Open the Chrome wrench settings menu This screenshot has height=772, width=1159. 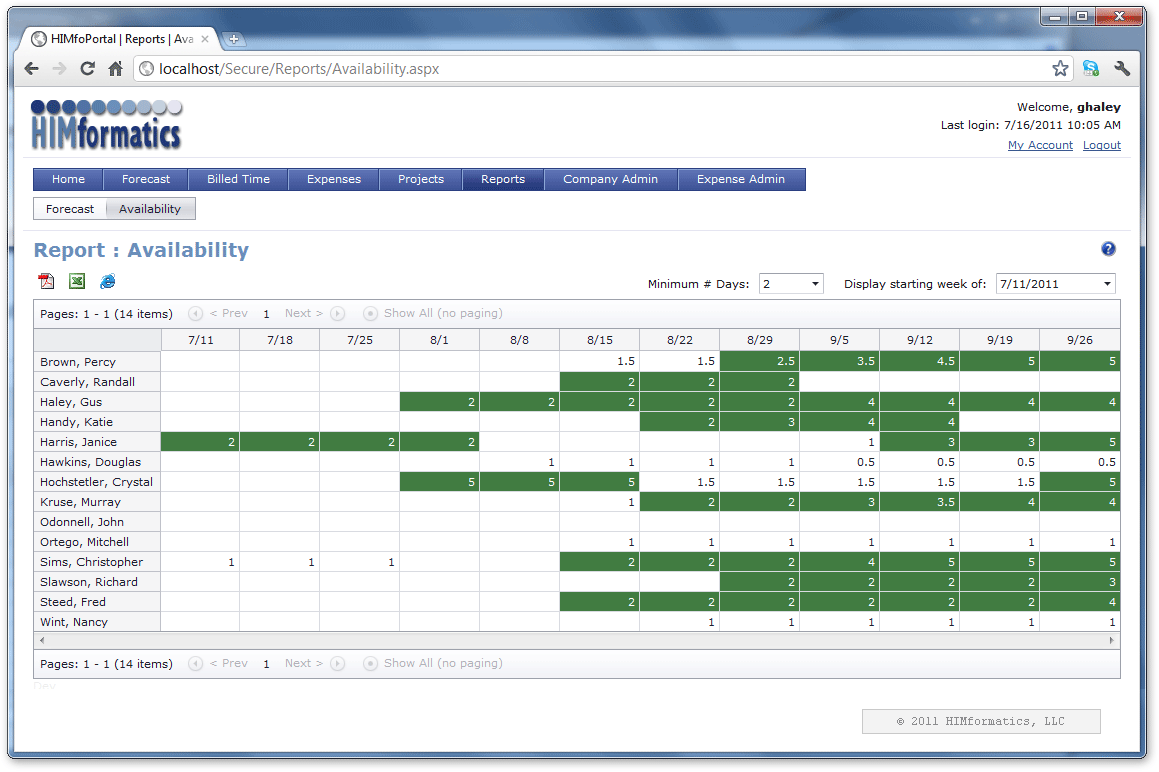[1122, 69]
